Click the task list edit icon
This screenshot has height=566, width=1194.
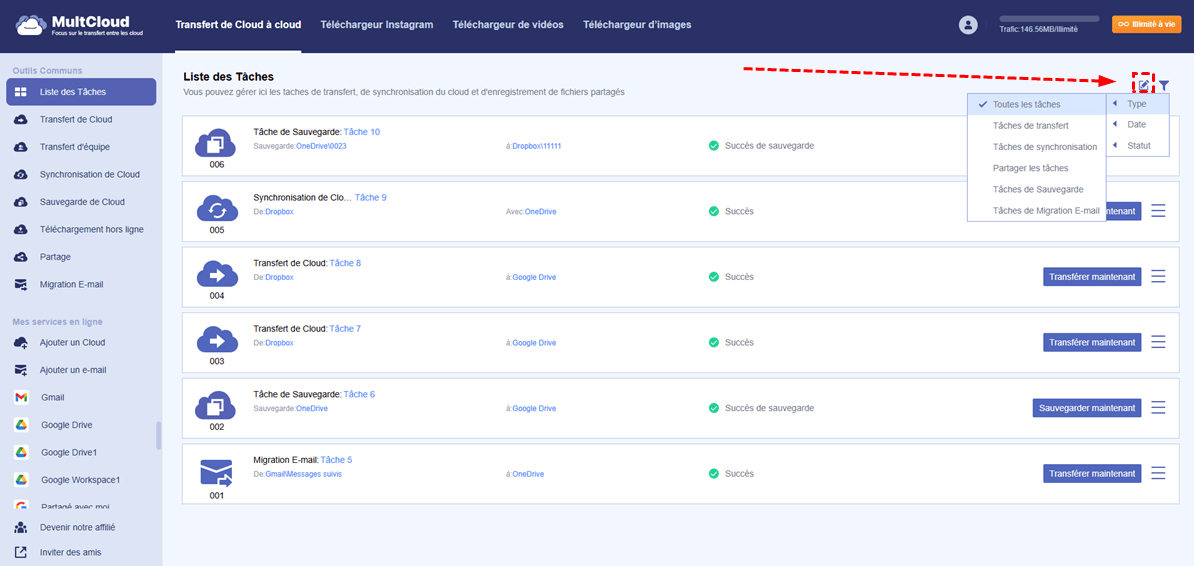click(x=1144, y=85)
